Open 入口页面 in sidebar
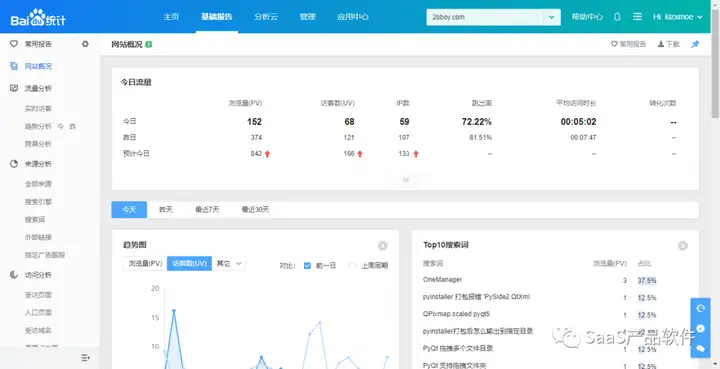Viewport: 720px width, 369px height. (38, 313)
